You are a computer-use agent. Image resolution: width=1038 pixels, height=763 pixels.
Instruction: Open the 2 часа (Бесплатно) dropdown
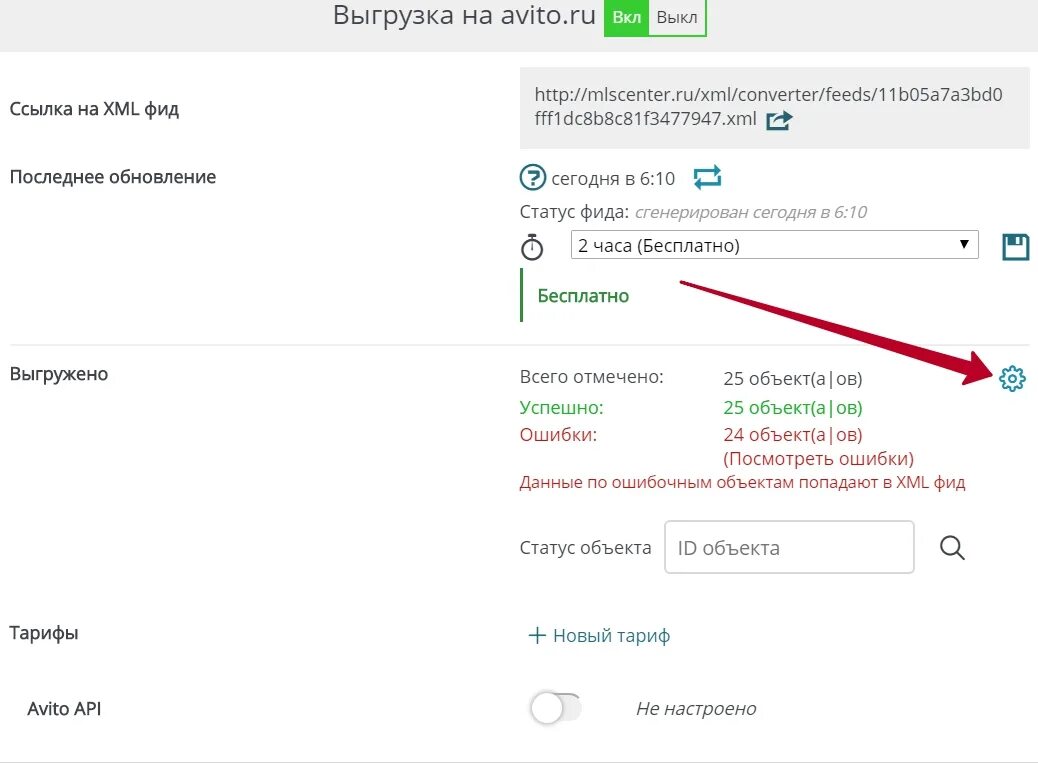(x=775, y=245)
